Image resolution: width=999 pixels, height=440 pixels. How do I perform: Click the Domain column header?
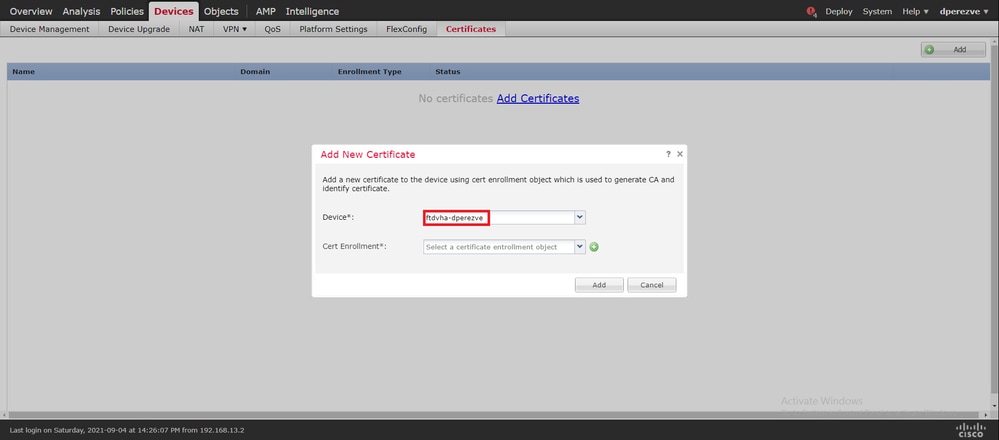point(255,72)
